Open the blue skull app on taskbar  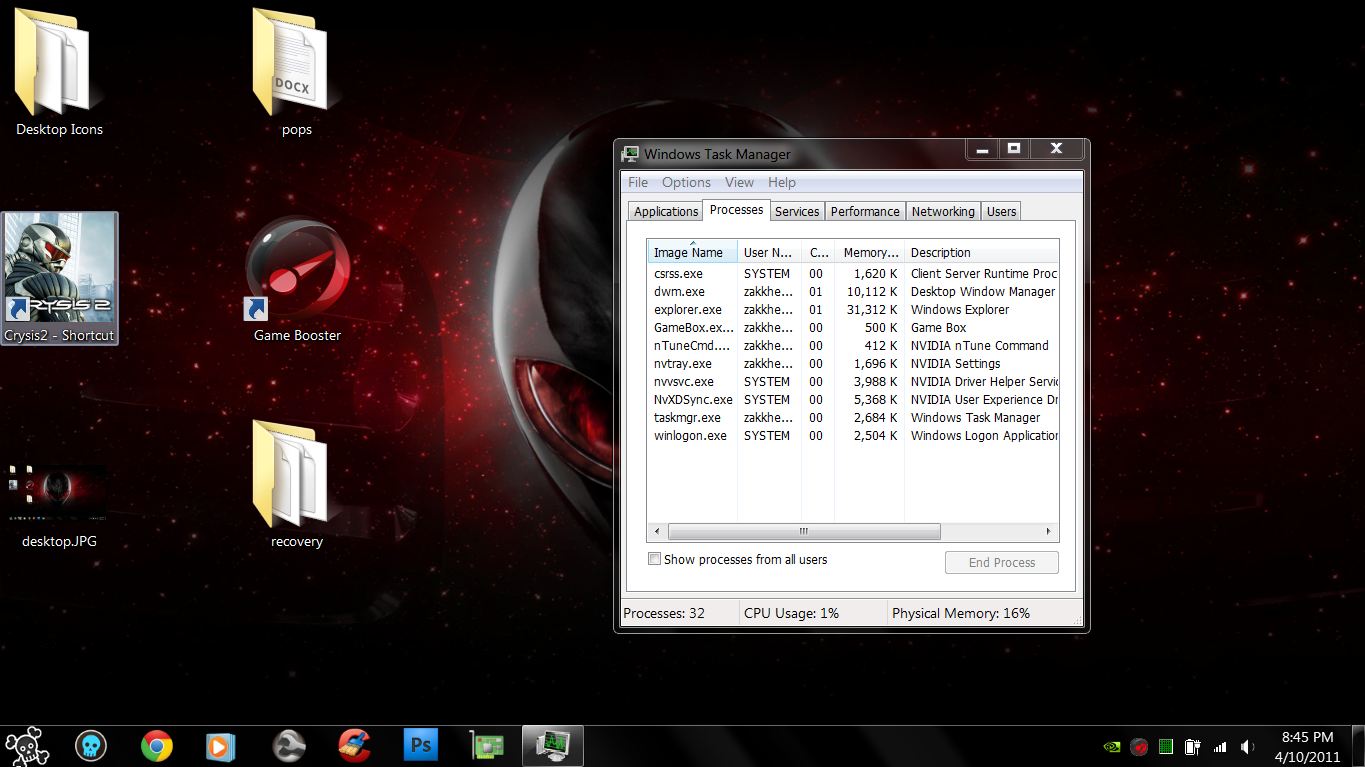[91, 746]
